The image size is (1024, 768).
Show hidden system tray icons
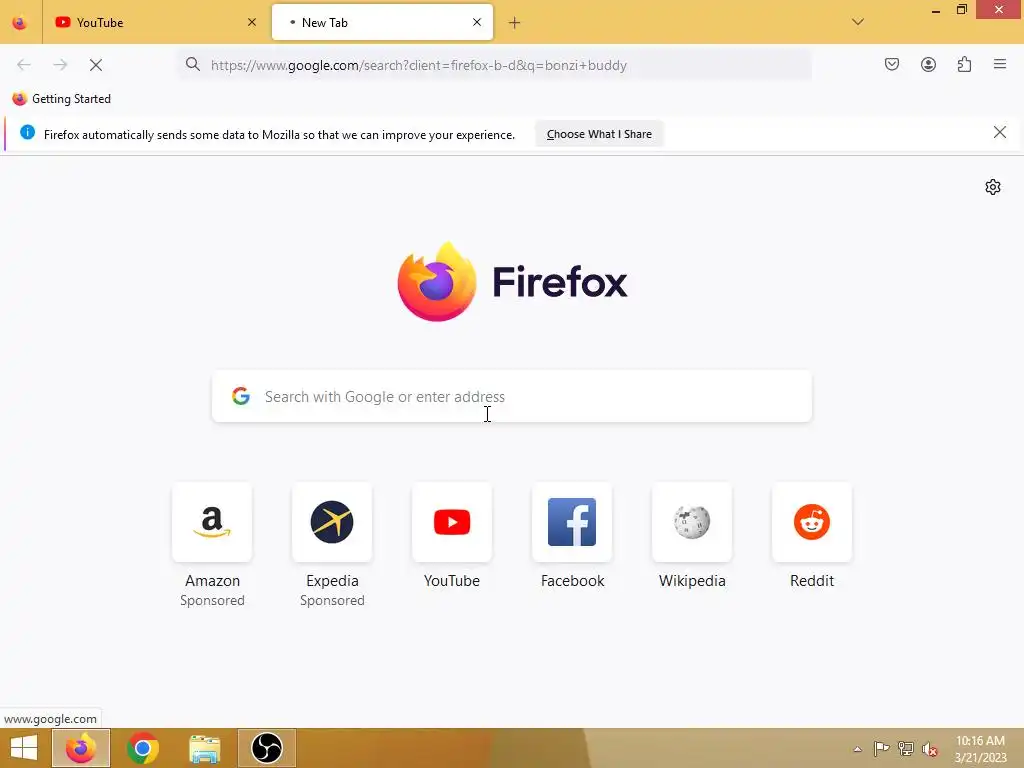[857, 749]
